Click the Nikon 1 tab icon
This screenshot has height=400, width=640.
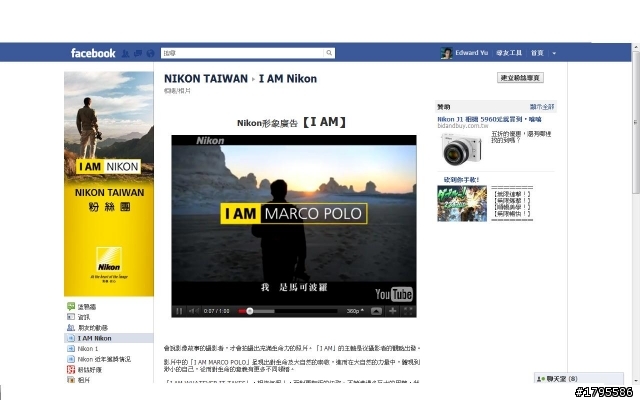[71, 349]
